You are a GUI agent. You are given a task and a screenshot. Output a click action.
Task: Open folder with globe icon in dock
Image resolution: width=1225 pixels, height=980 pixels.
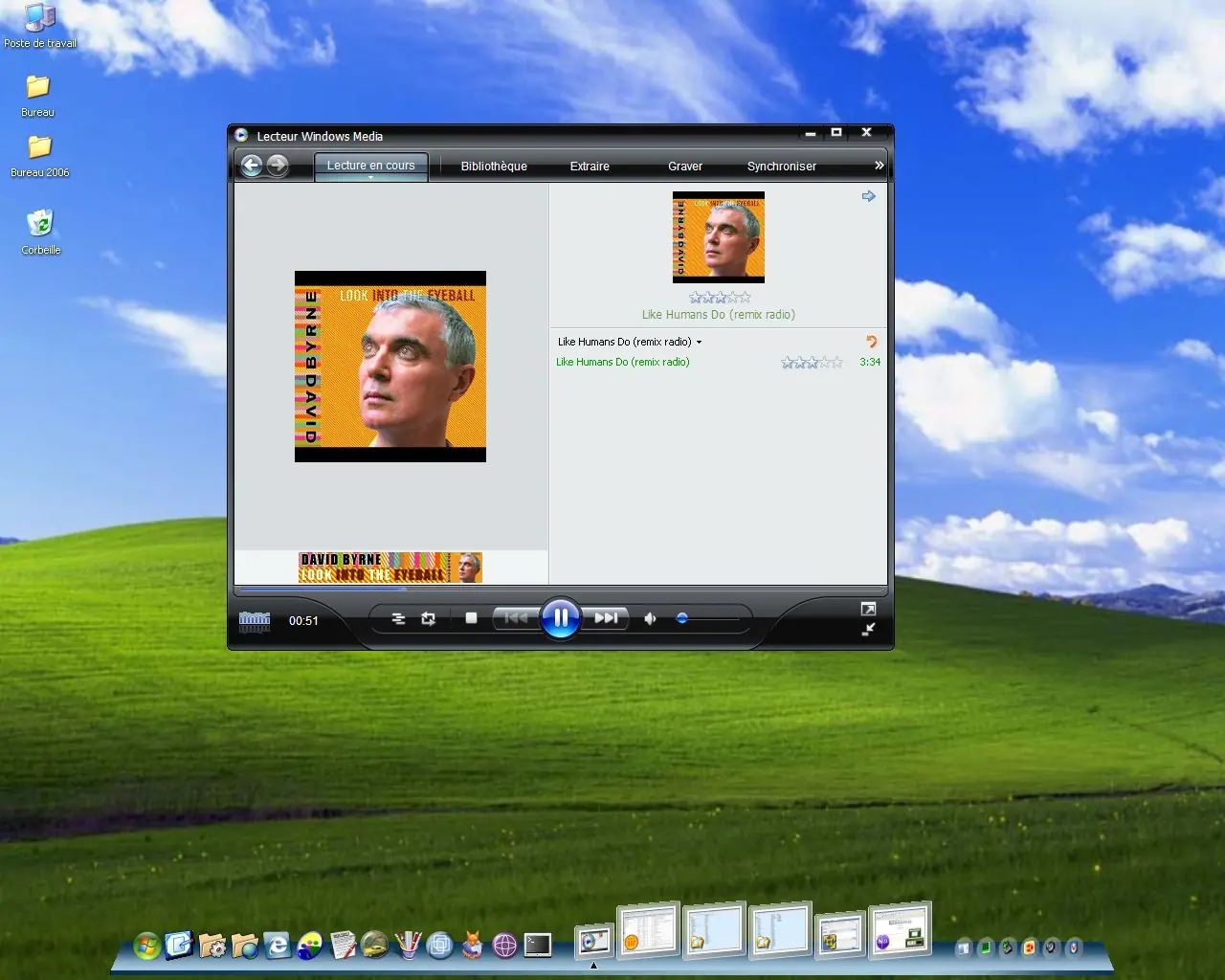click(x=245, y=947)
